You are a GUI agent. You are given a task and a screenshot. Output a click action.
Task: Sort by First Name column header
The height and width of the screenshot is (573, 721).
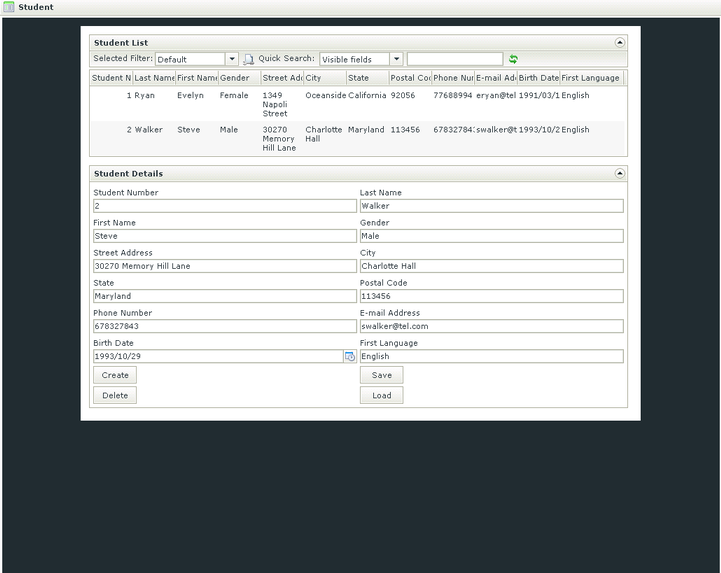(197, 78)
